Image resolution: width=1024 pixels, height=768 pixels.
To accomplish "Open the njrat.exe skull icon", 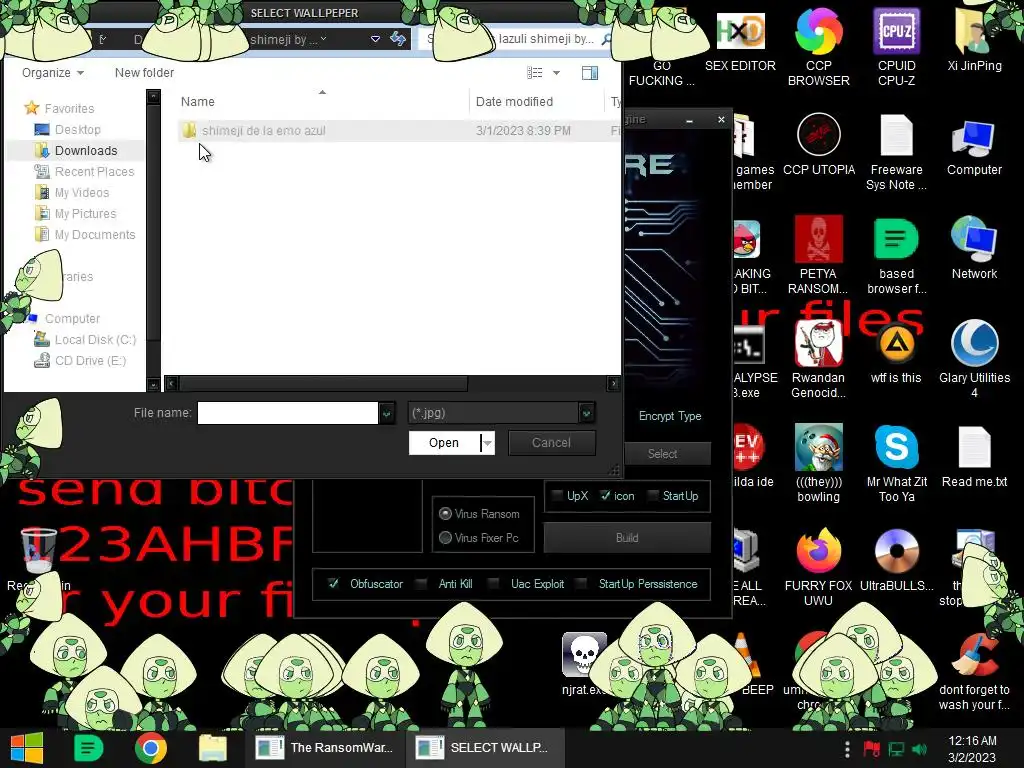I will click(584, 655).
